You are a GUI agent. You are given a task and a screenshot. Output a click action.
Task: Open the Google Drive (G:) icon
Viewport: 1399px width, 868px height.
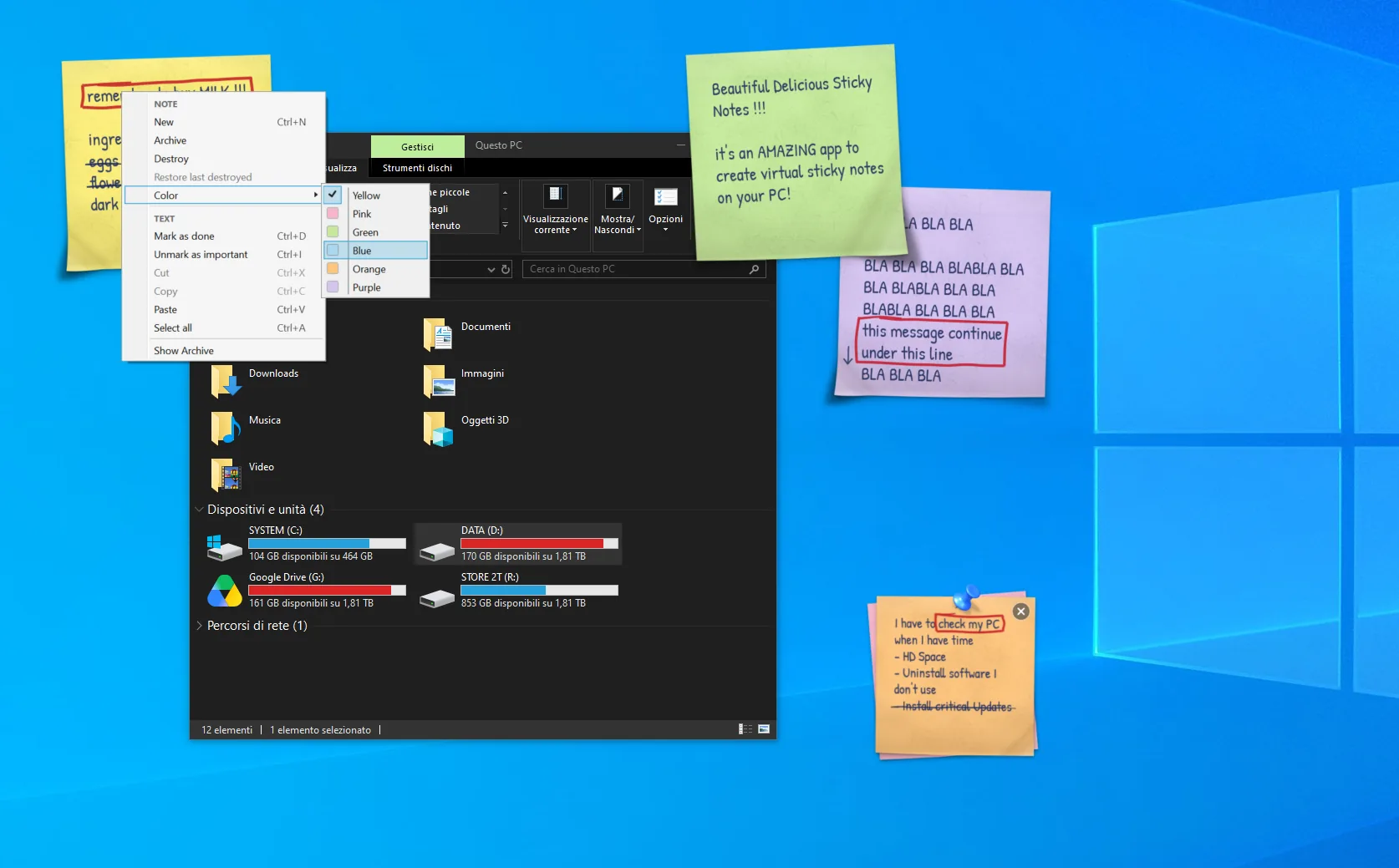225,591
